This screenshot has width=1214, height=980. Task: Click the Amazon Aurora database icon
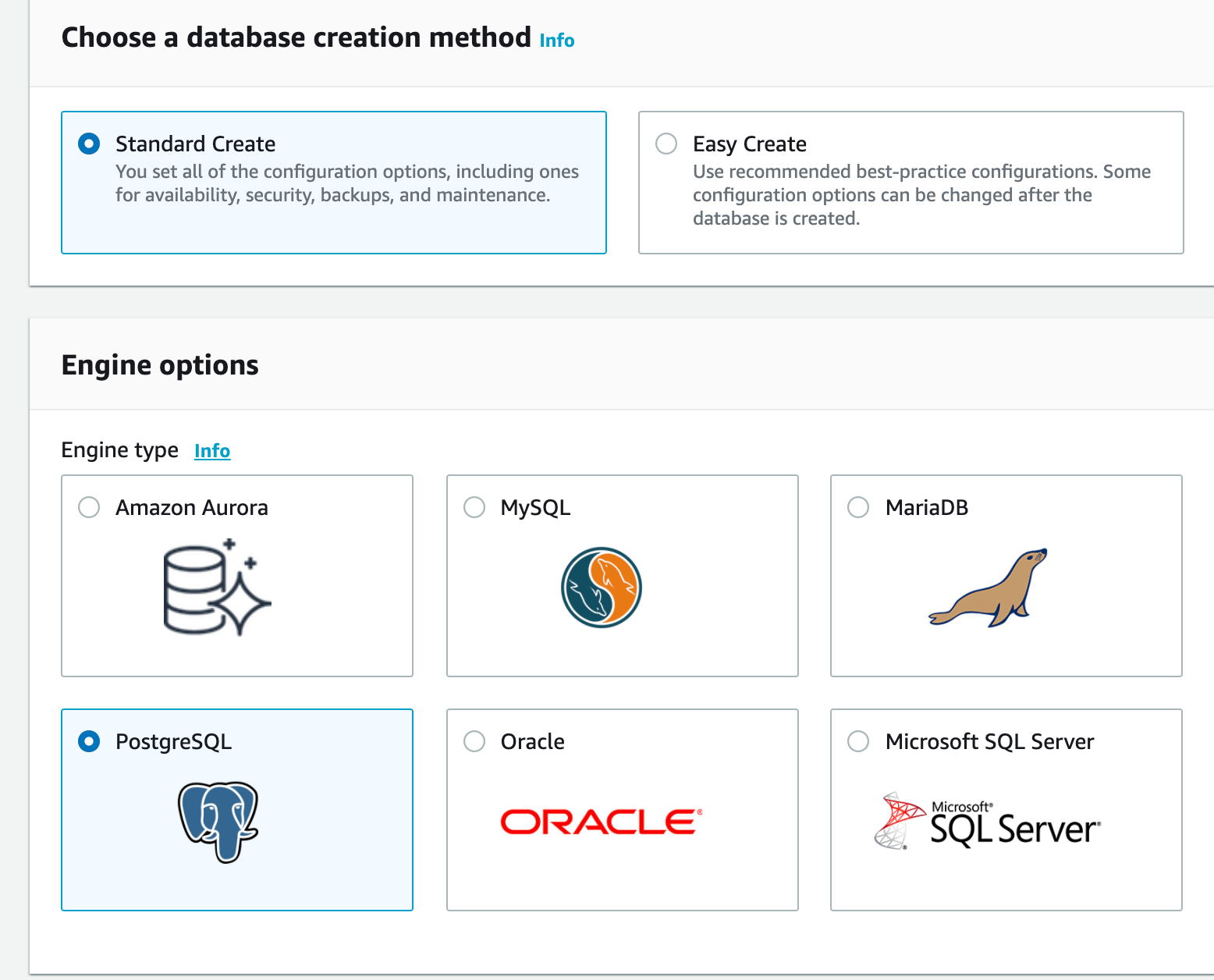[217, 587]
